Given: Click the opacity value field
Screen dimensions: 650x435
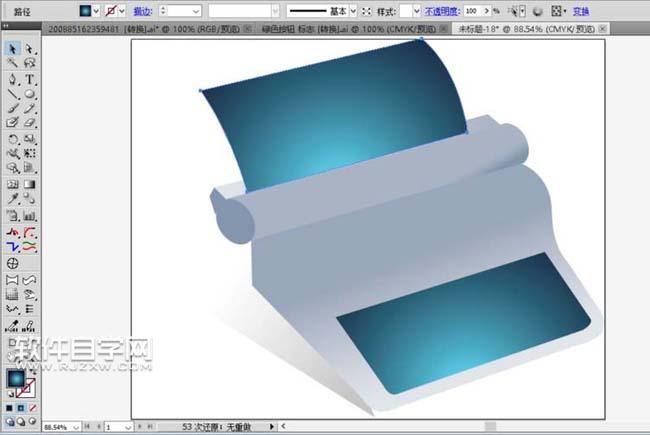Looking at the screenshot, I should 473,11.
